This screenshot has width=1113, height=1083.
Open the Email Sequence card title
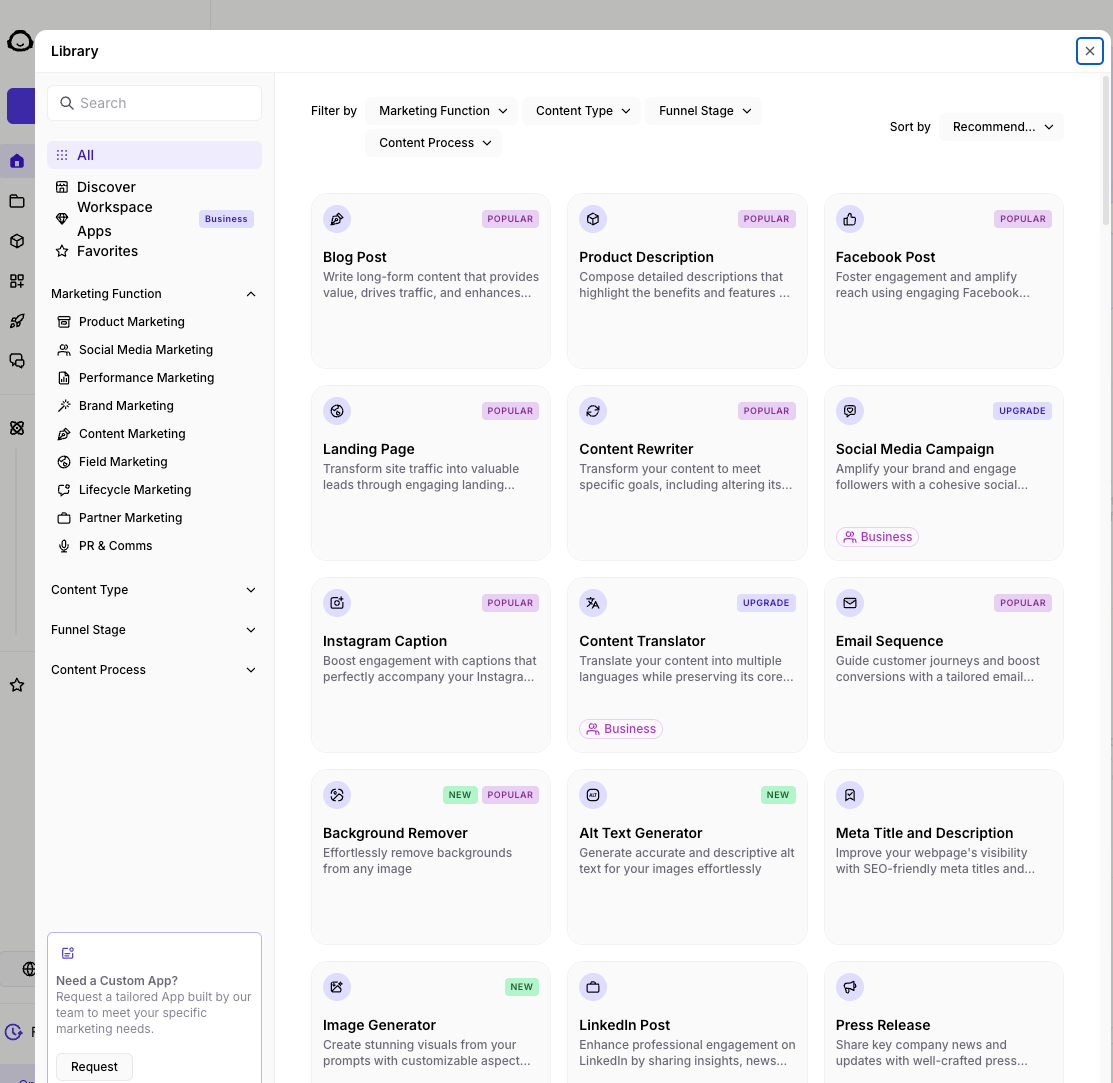889,642
